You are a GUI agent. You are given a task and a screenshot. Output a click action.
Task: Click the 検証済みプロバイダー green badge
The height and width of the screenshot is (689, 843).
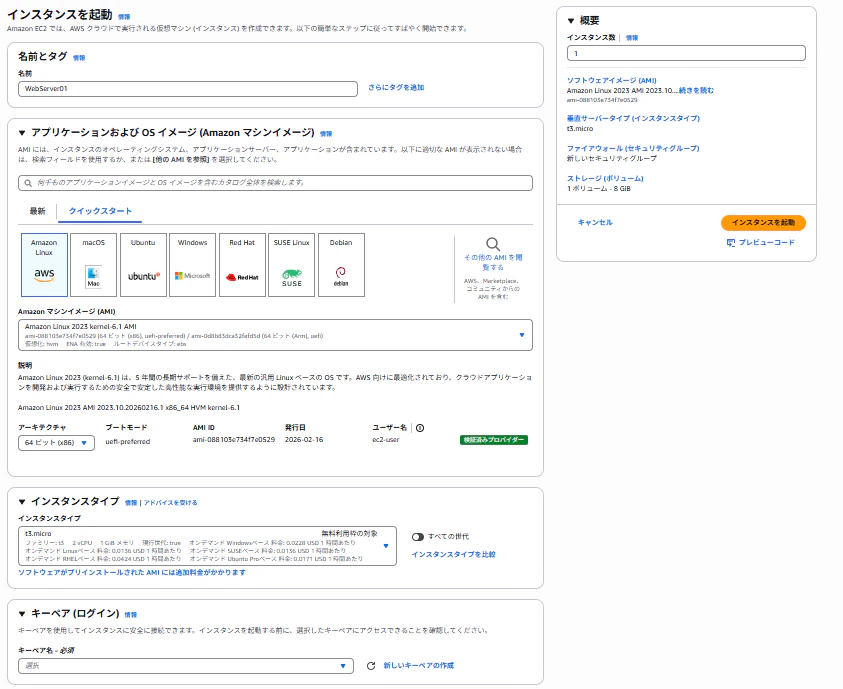(x=494, y=440)
